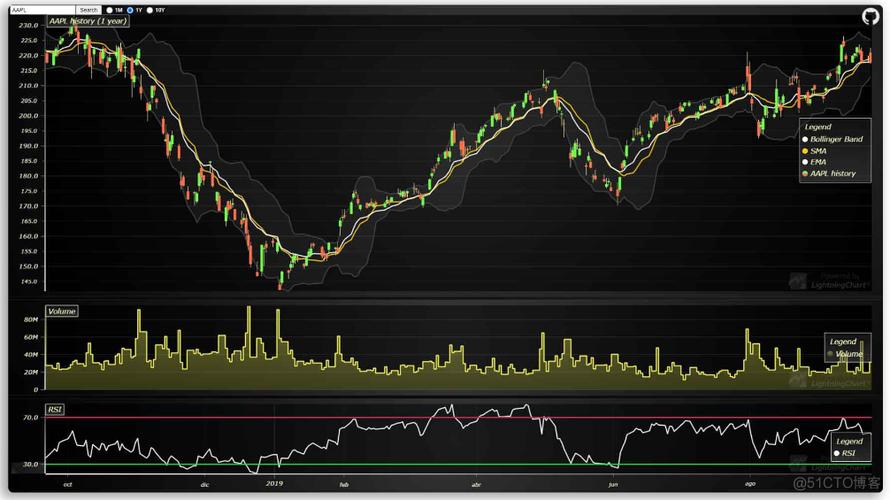Click the RSI chart Legend title
Screen dimensions: 890x500
pyautogui.click(x=849, y=442)
